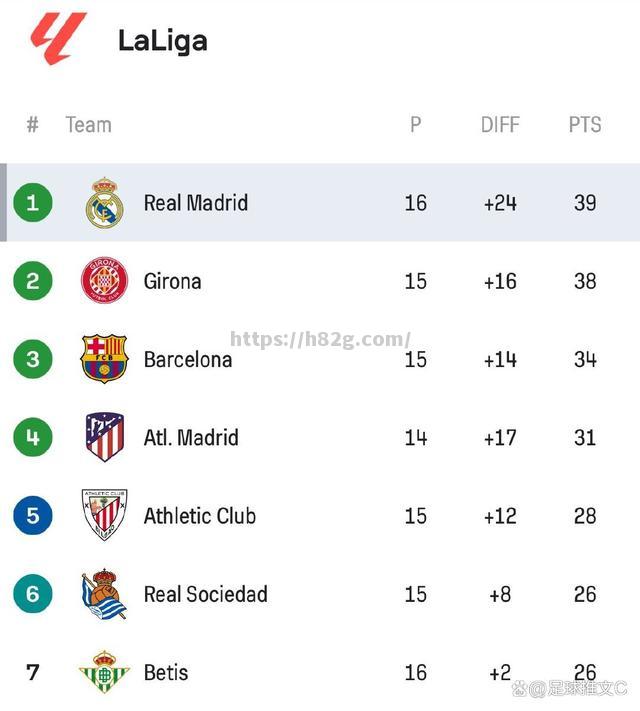Screen dimensions: 640x711
Task: Click the Real Sociedad crest
Action: (104, 594)
